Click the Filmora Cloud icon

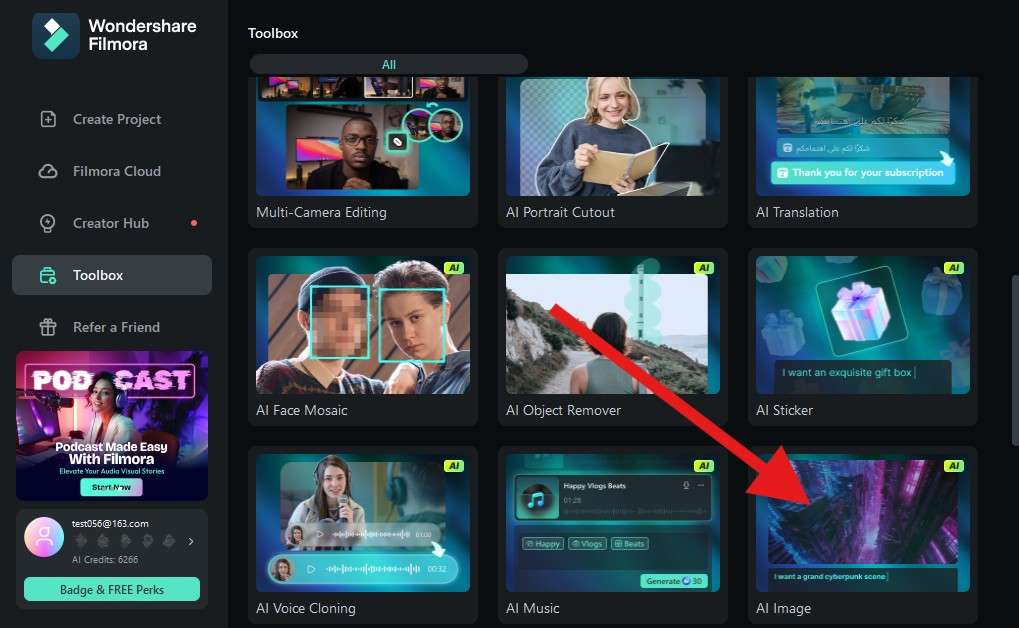(48, 171)
